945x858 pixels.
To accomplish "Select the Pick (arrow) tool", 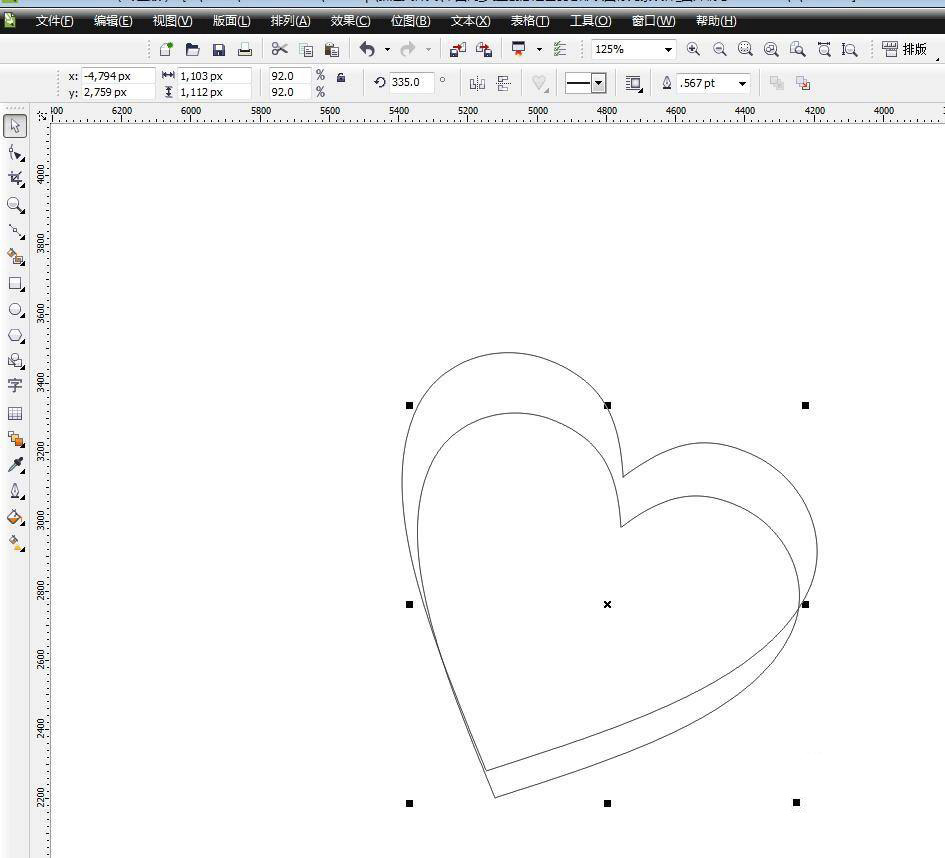I will [x=15, y=126].
